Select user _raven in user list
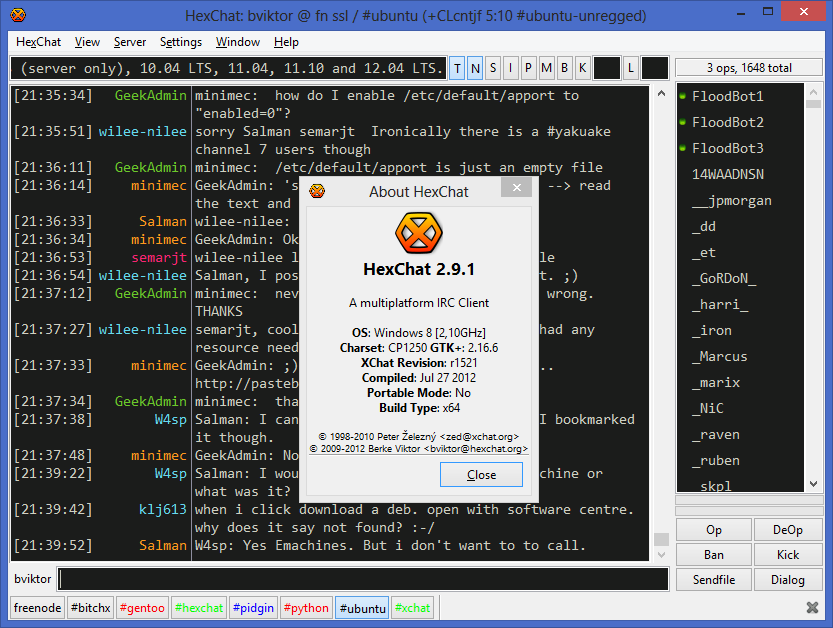Screen dimensions: 833x628 click(x=716, y=435)
